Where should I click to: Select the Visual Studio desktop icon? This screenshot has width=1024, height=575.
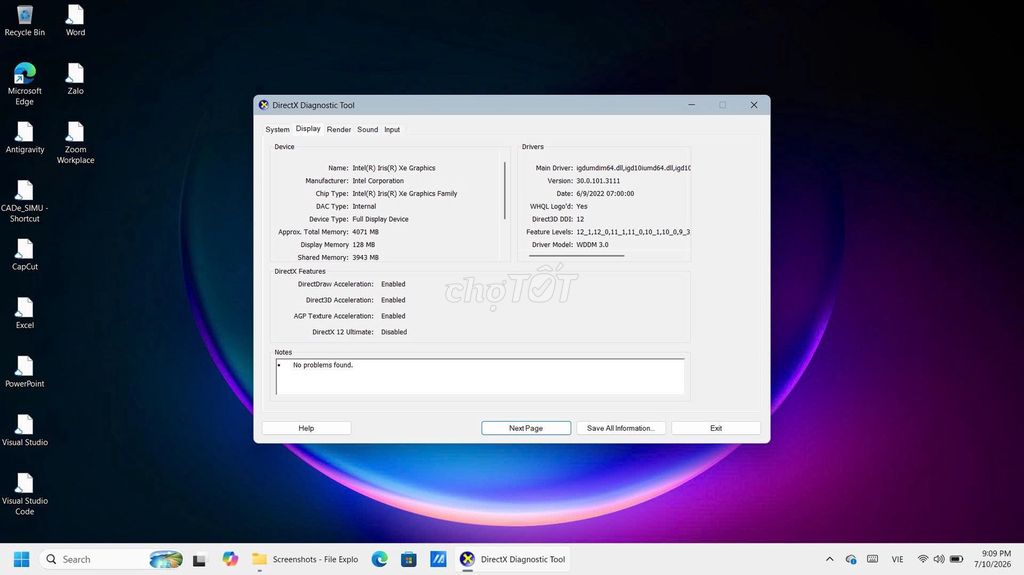25,431
